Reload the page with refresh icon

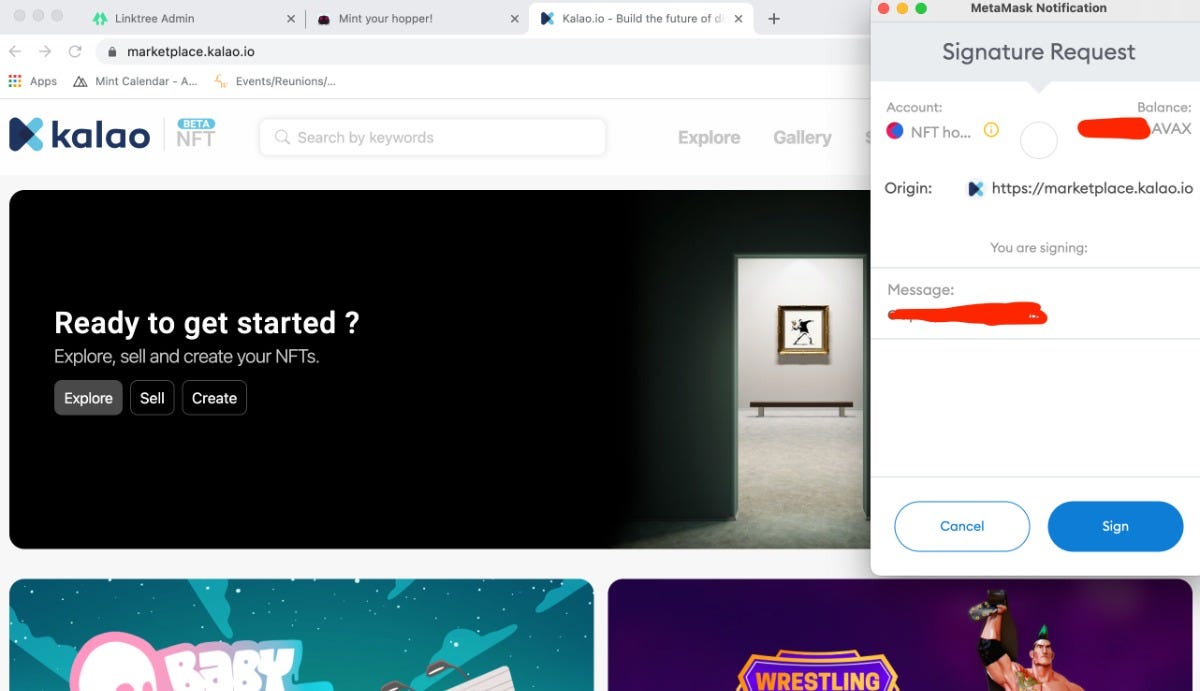click(x=75, y=52)
